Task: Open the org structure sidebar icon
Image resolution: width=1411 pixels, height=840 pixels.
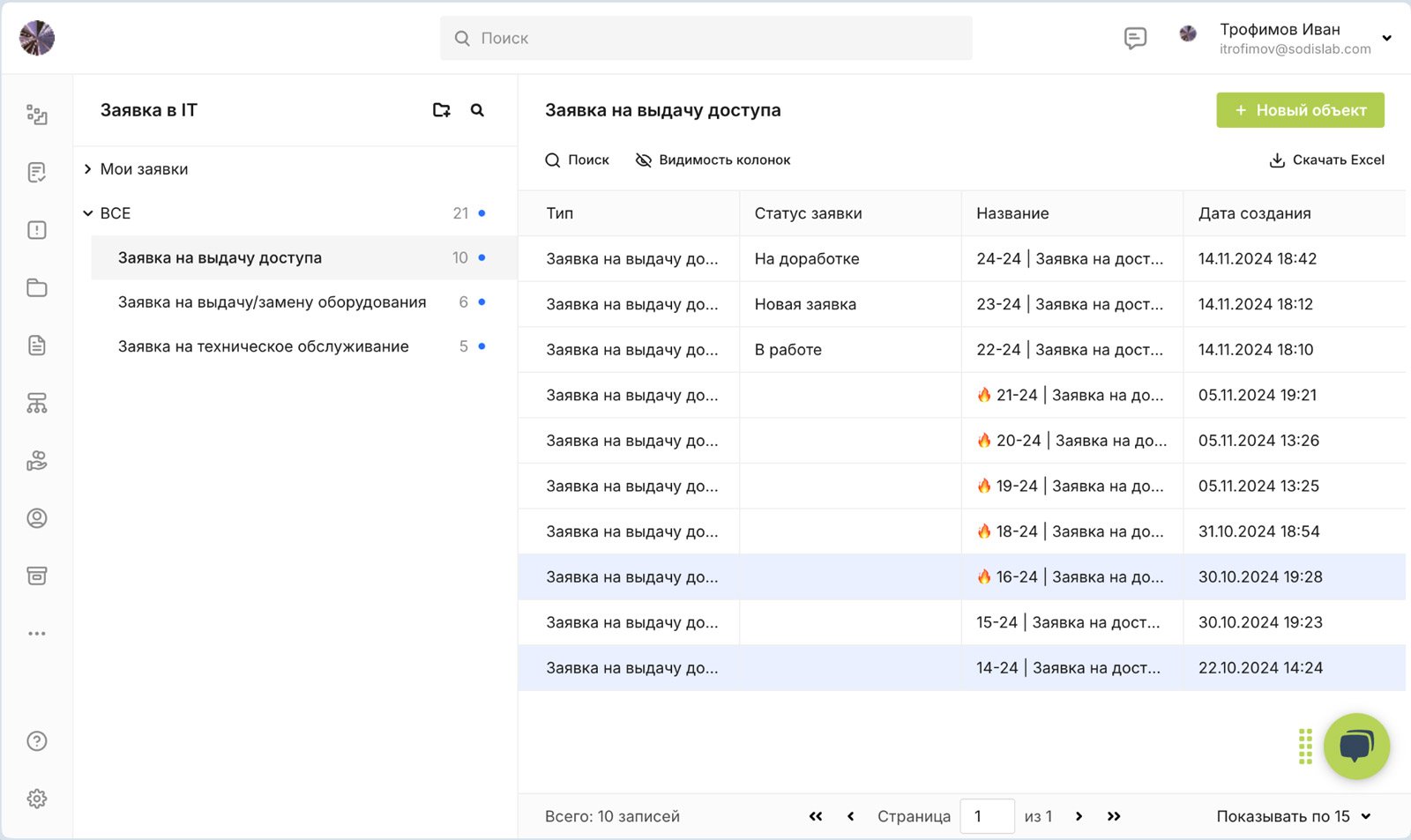Action: pyautogui.click(x=37, y=403)
